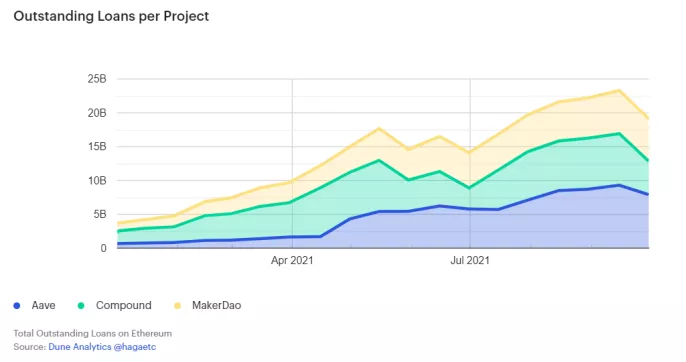Click the blue Aave legend dot
Viewport: 686px width, 362px height.
(17, 306)
